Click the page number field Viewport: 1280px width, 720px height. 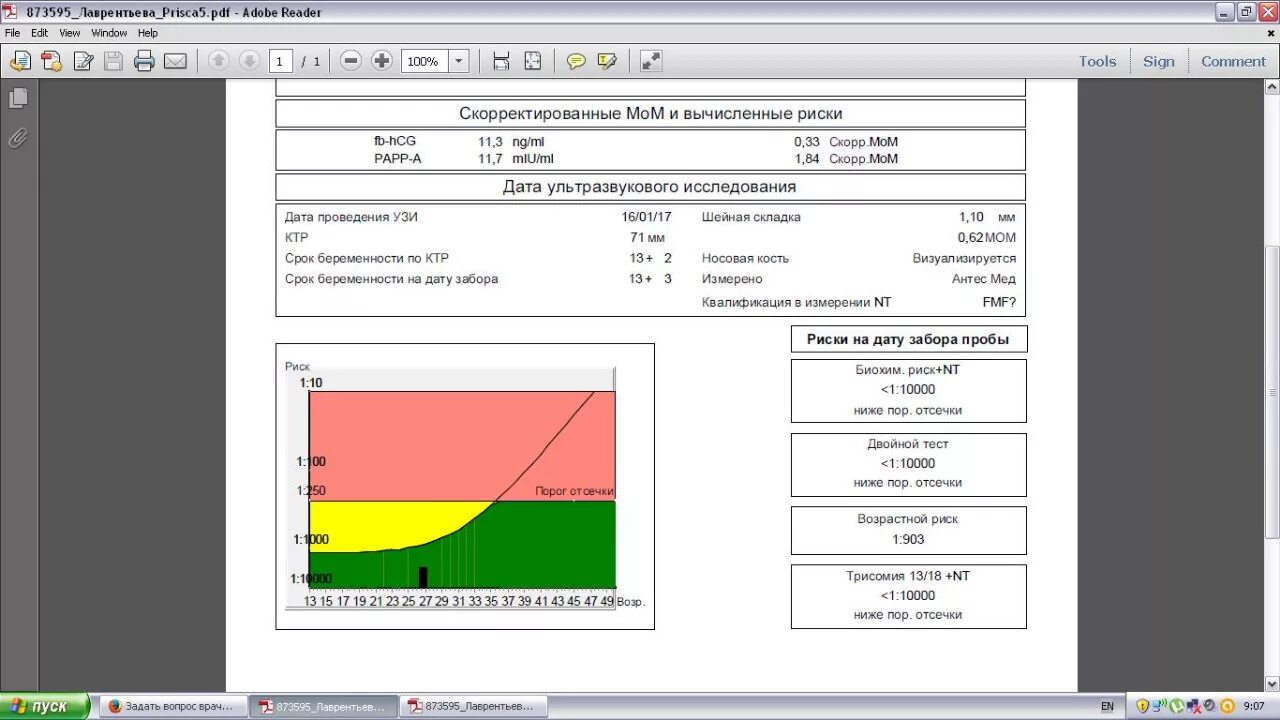point(280,61)
